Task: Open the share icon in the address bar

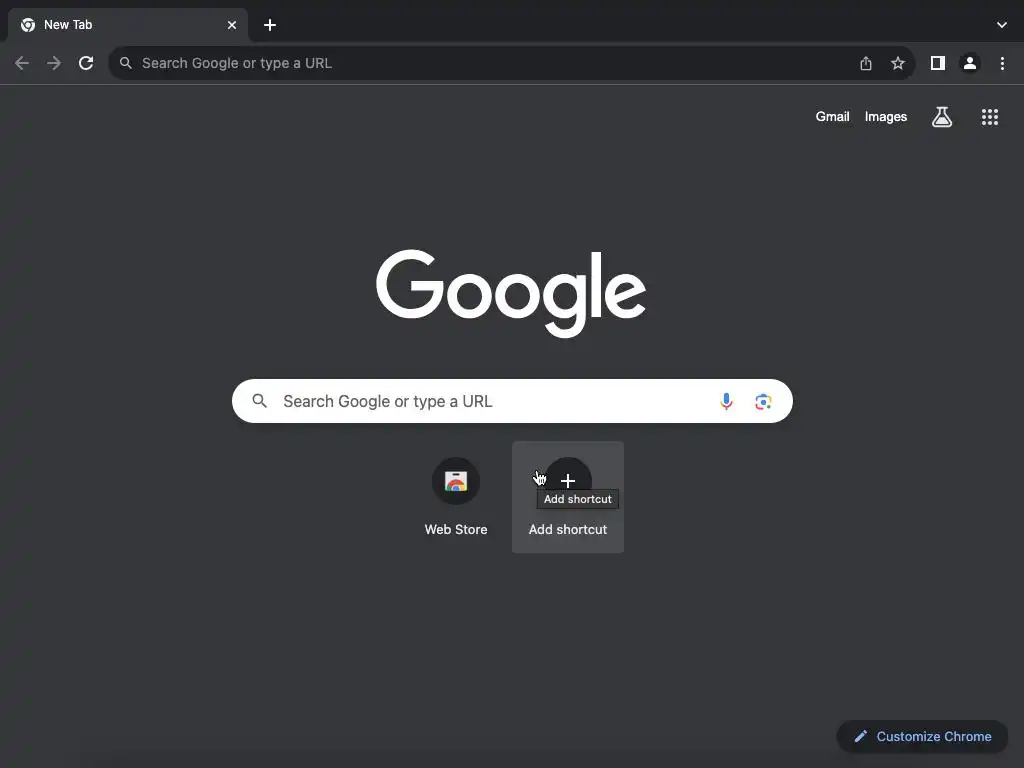Action: click(x=866, y=63)
